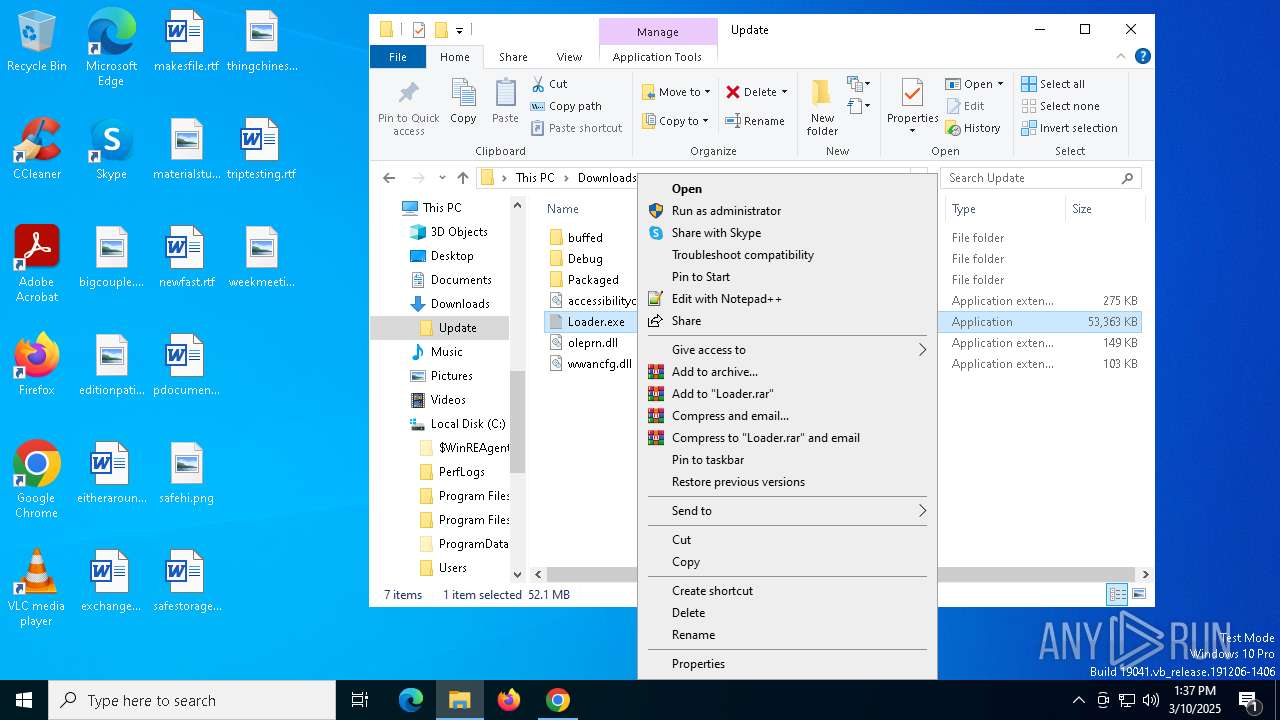Select Run as administrator in context menu

[x=787, y=211]
